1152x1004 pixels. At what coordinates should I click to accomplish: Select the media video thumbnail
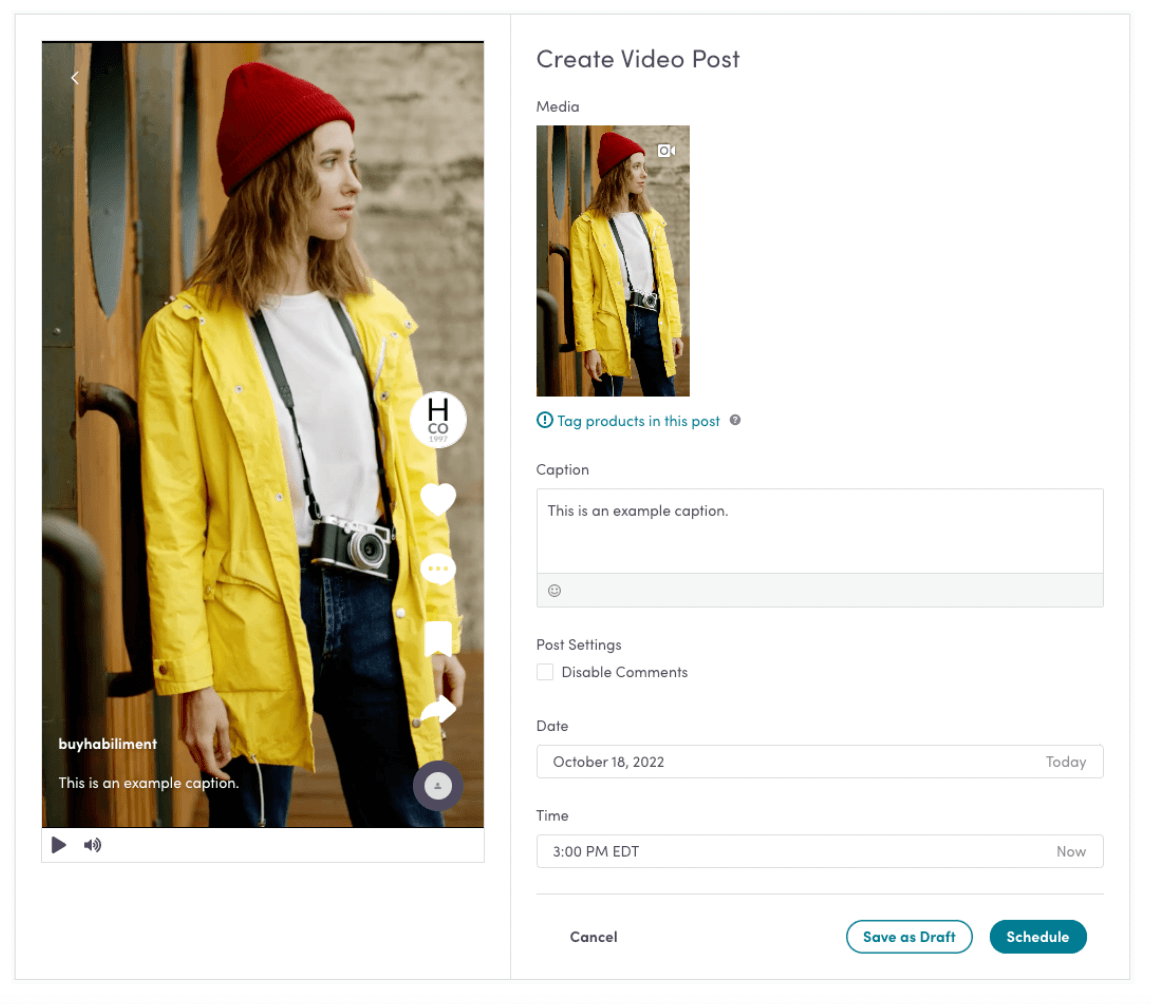613,261
